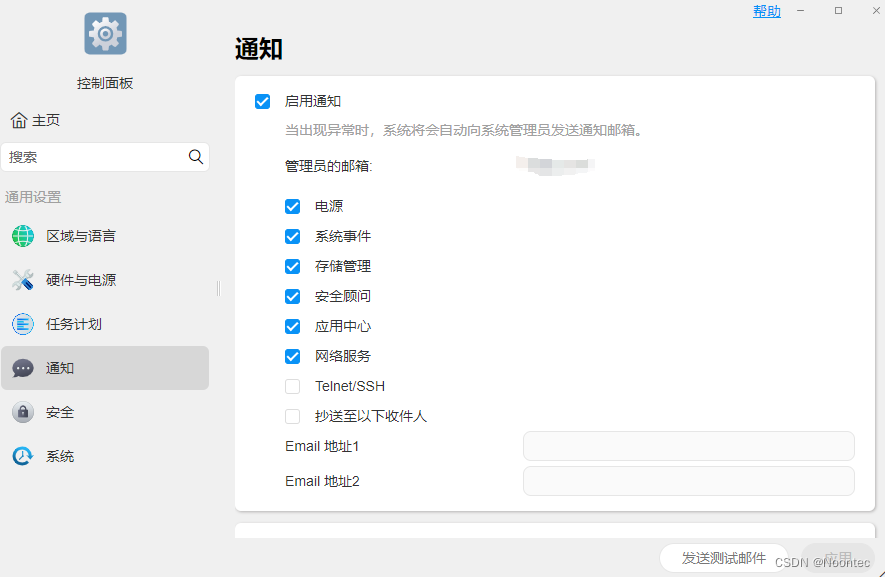Screen dimensions: 885x577
Task: Open 硬件与电源 tools icon
Action: (23, 280)
